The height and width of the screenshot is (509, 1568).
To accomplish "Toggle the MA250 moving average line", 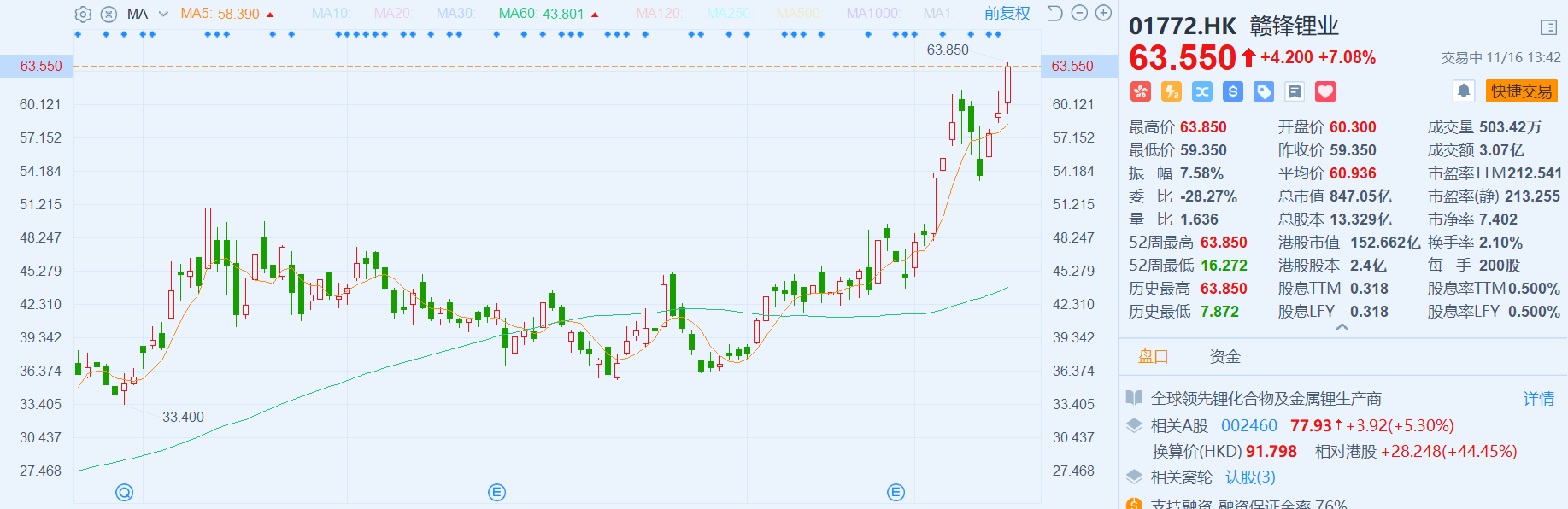I will pos(729,14).
